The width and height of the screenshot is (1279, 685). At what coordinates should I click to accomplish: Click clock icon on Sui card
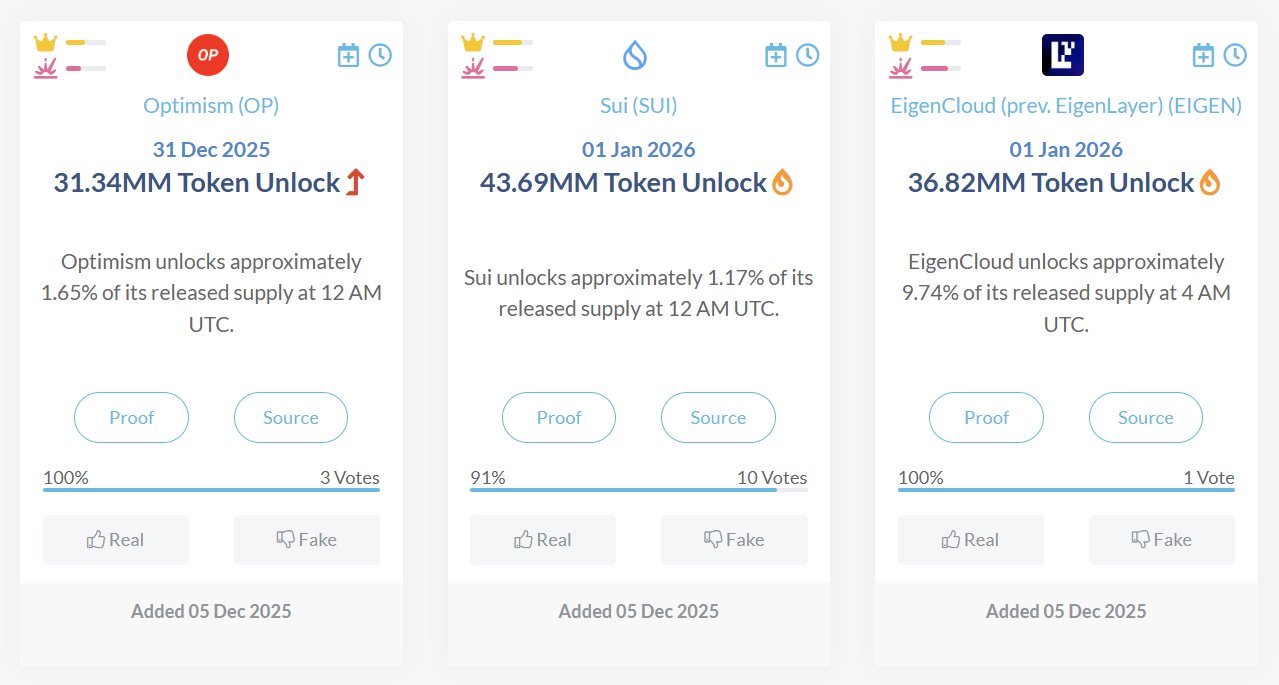coord(807,55)
